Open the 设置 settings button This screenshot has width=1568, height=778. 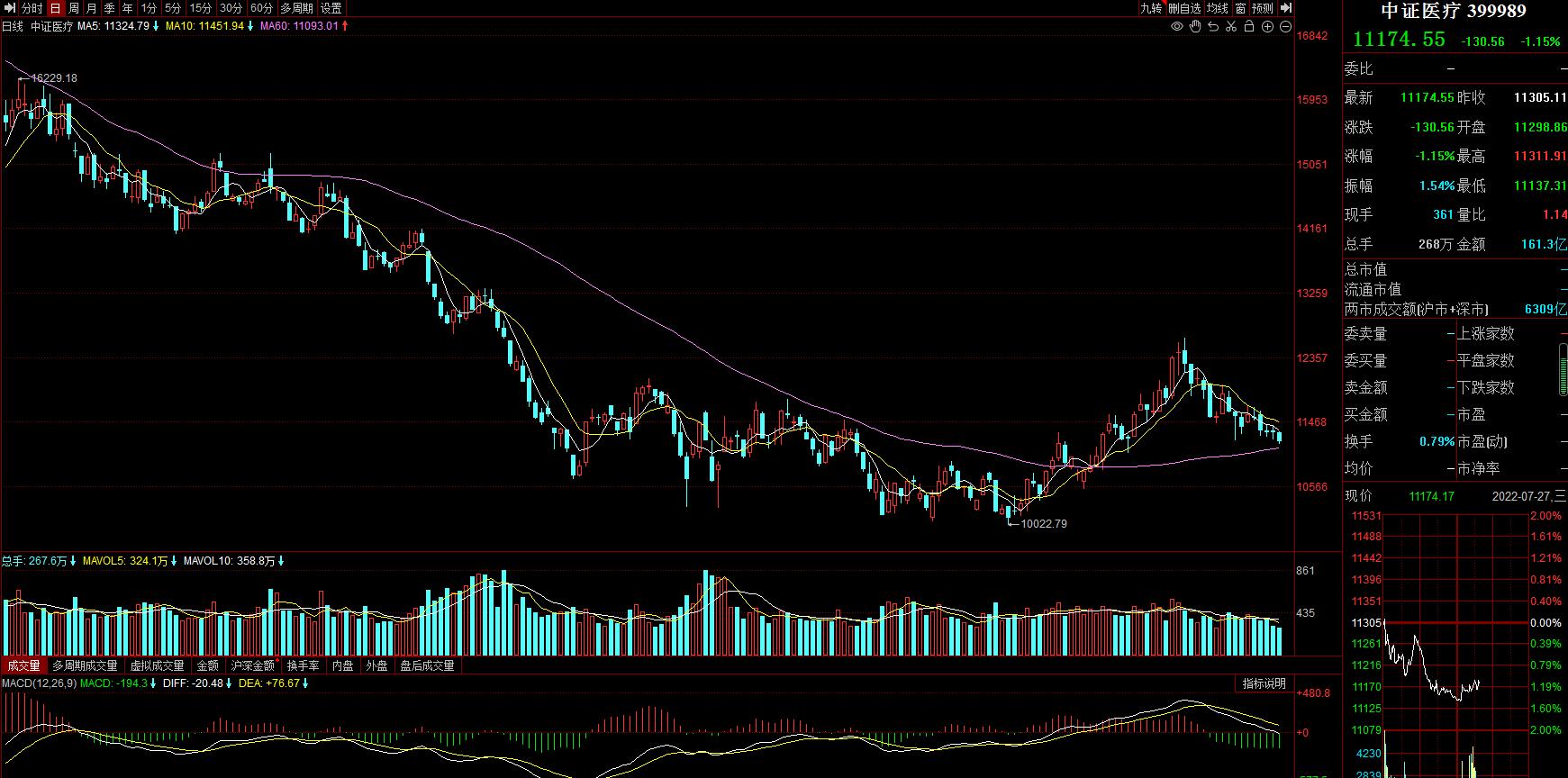331,8
